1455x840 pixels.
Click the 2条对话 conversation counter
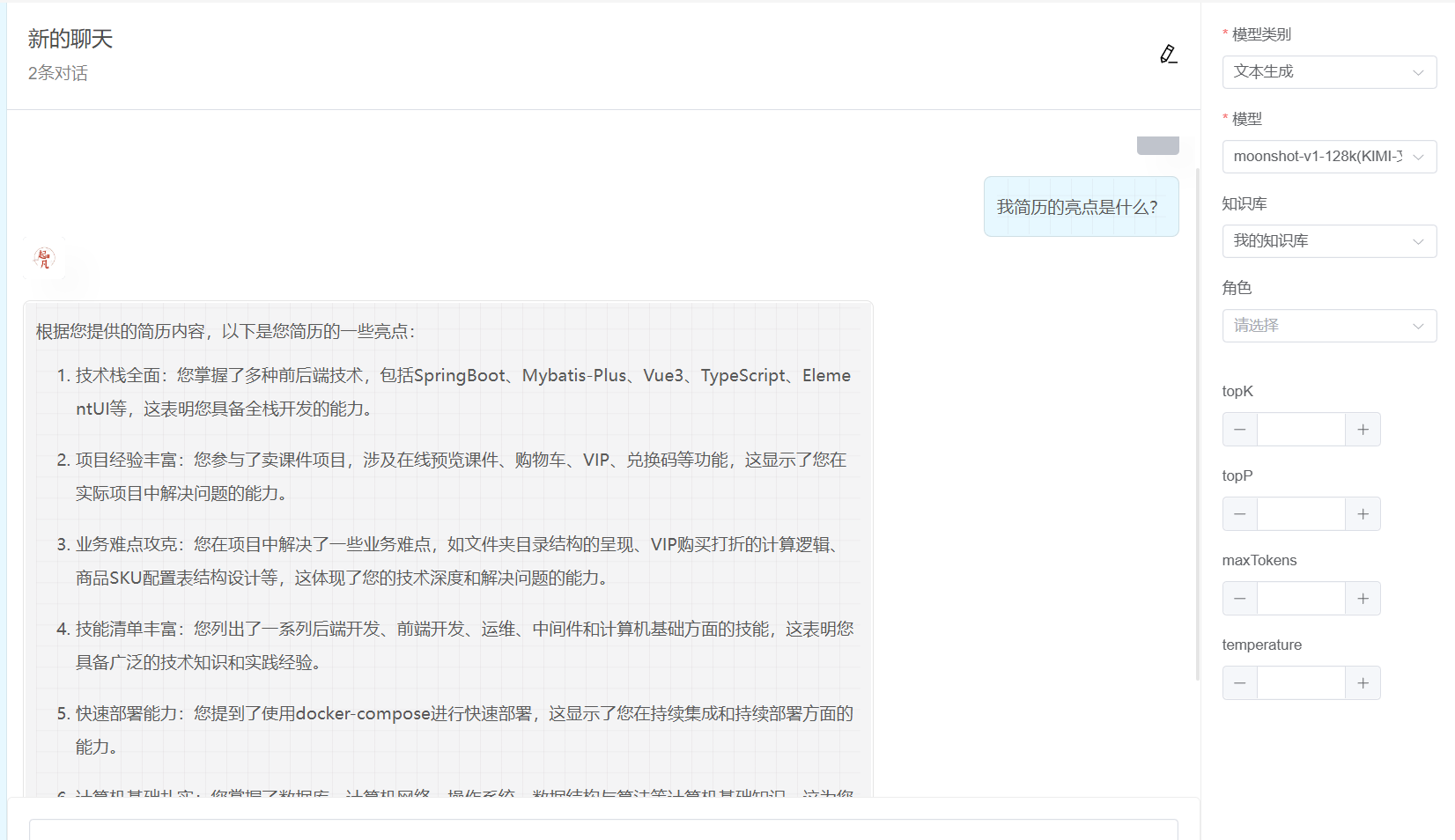[x=58, y=73]
